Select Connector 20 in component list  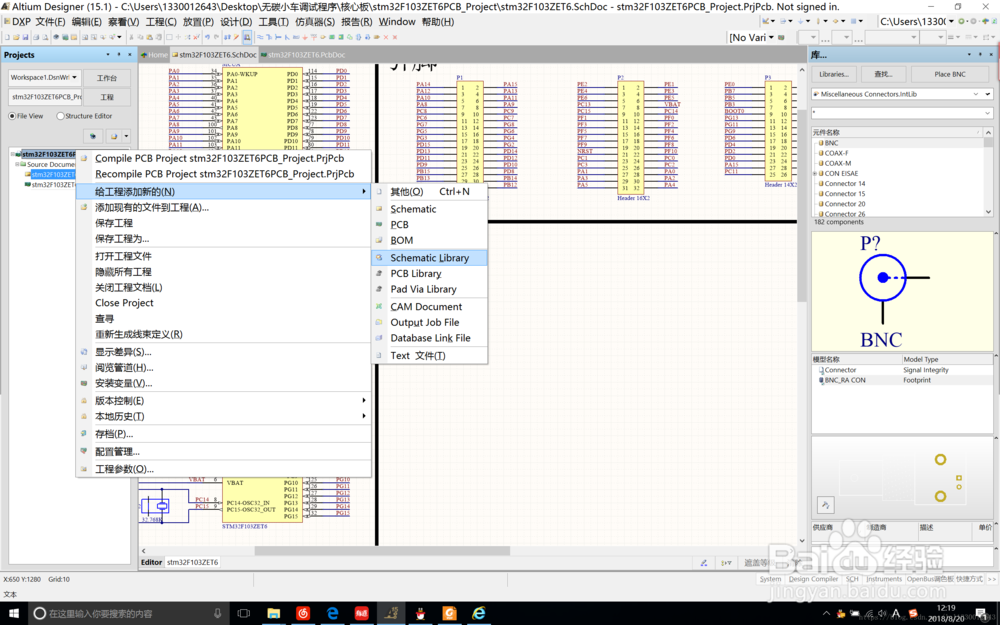844,204
